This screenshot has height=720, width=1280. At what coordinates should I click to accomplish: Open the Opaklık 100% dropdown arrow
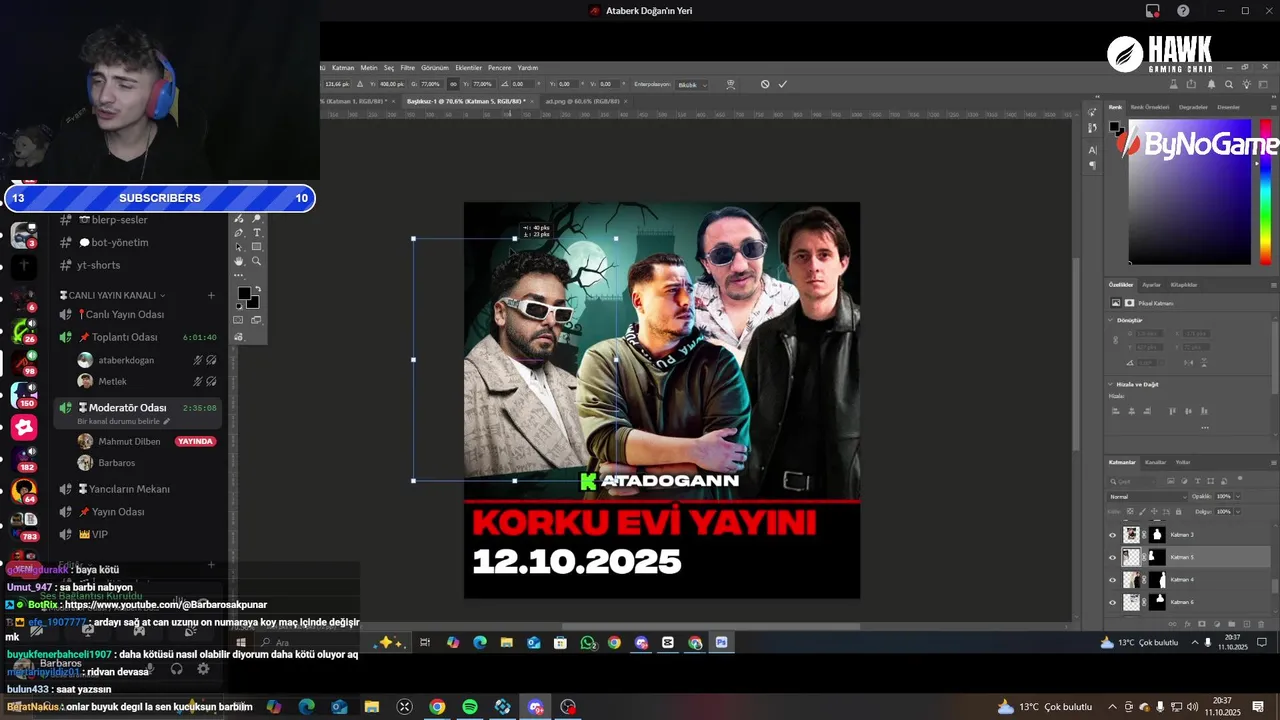(x=1238, y=497)
